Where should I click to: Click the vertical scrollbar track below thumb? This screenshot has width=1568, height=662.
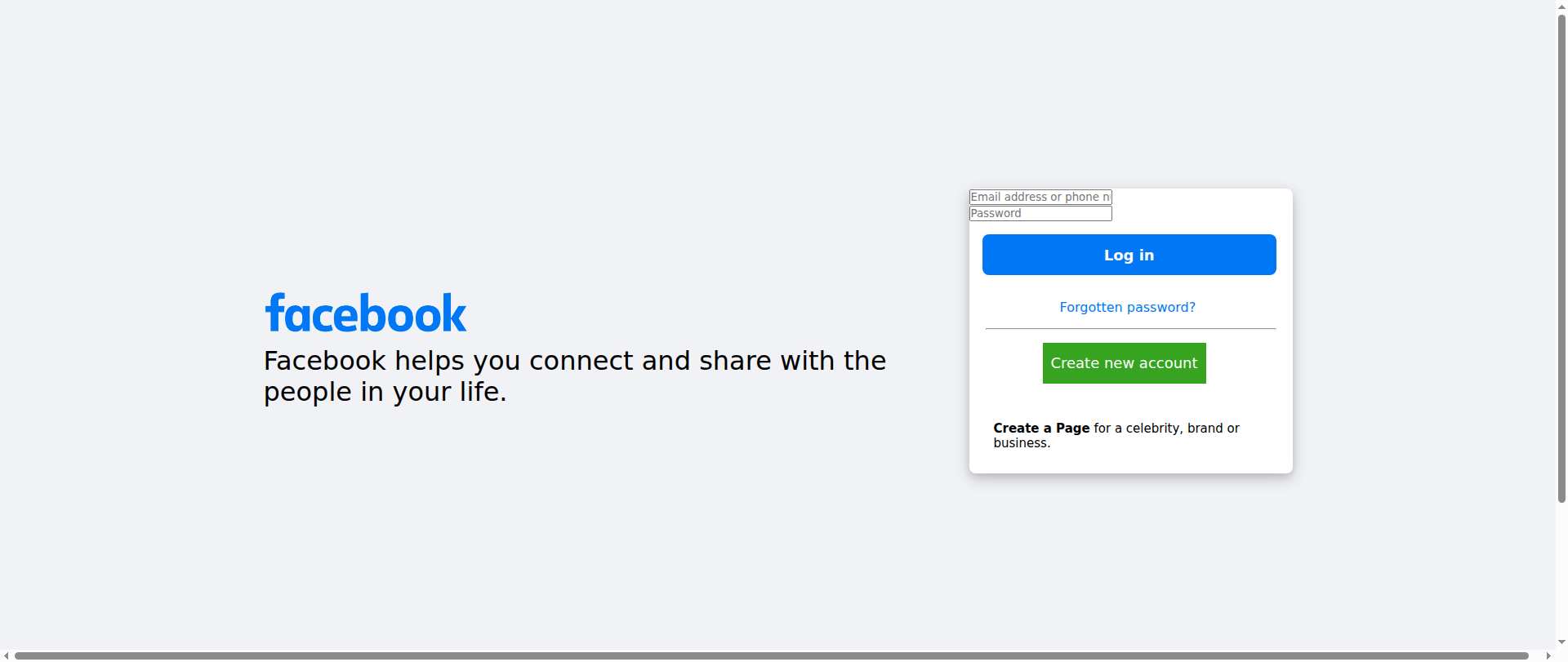1561,571
